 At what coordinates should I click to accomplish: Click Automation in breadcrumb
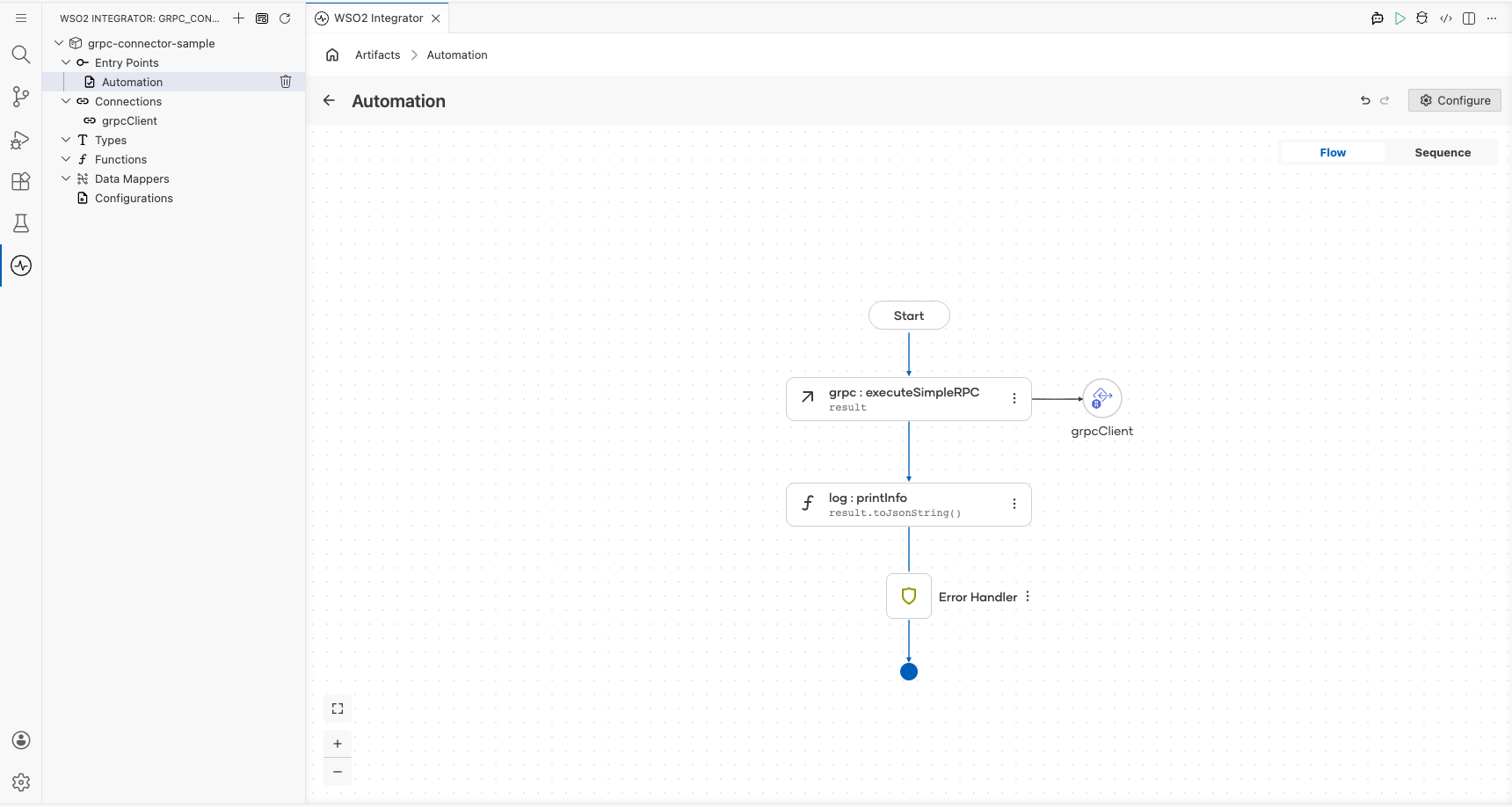tap(457, 55)
